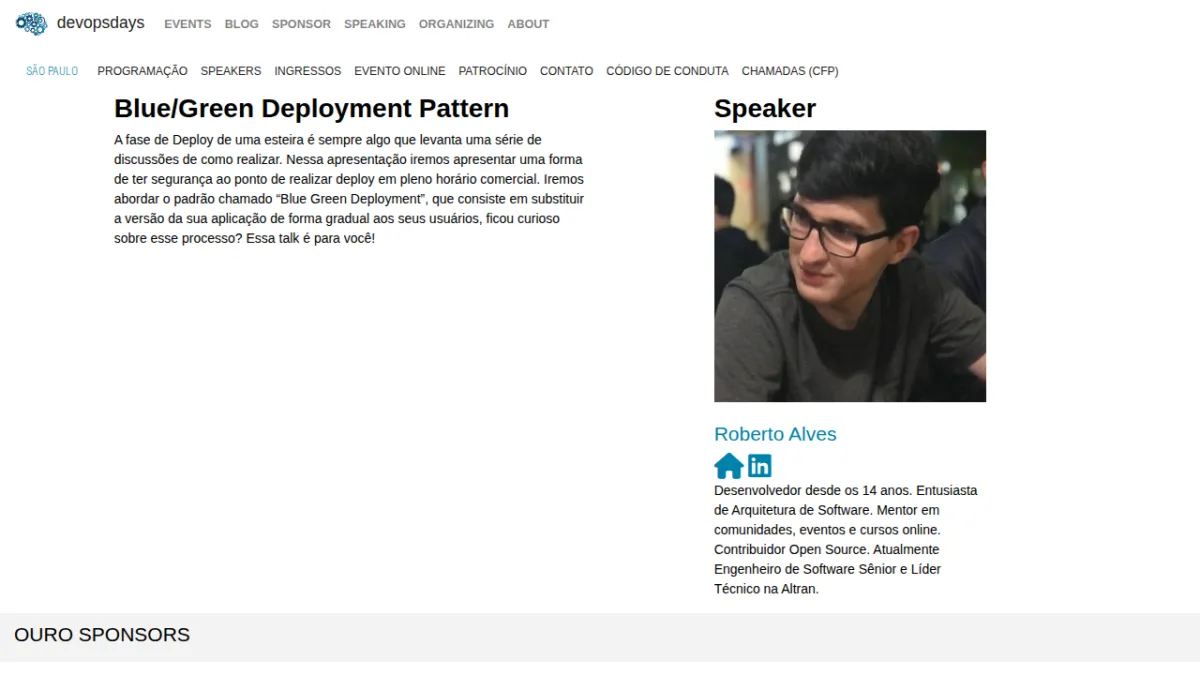Screen dimensions: 1200x675
Task: Open the Ingressos tab
Action: (308, 71)
